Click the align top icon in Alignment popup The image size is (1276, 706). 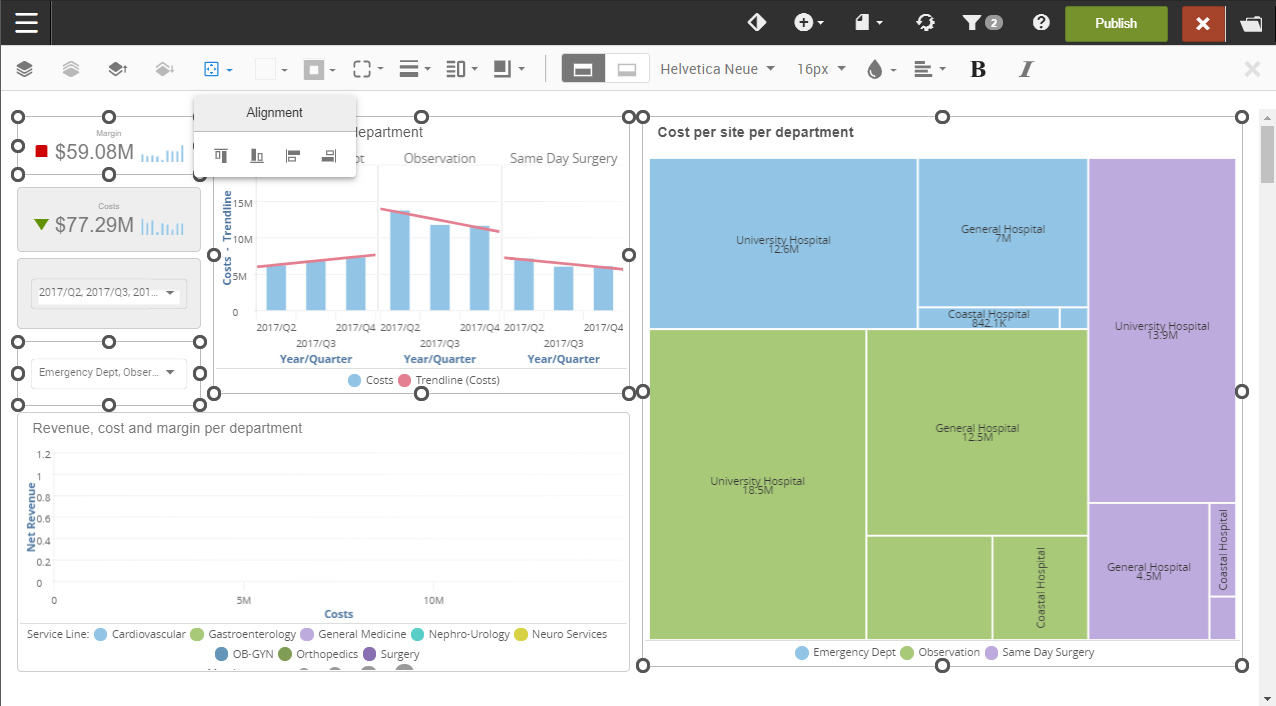click(221, 155)
